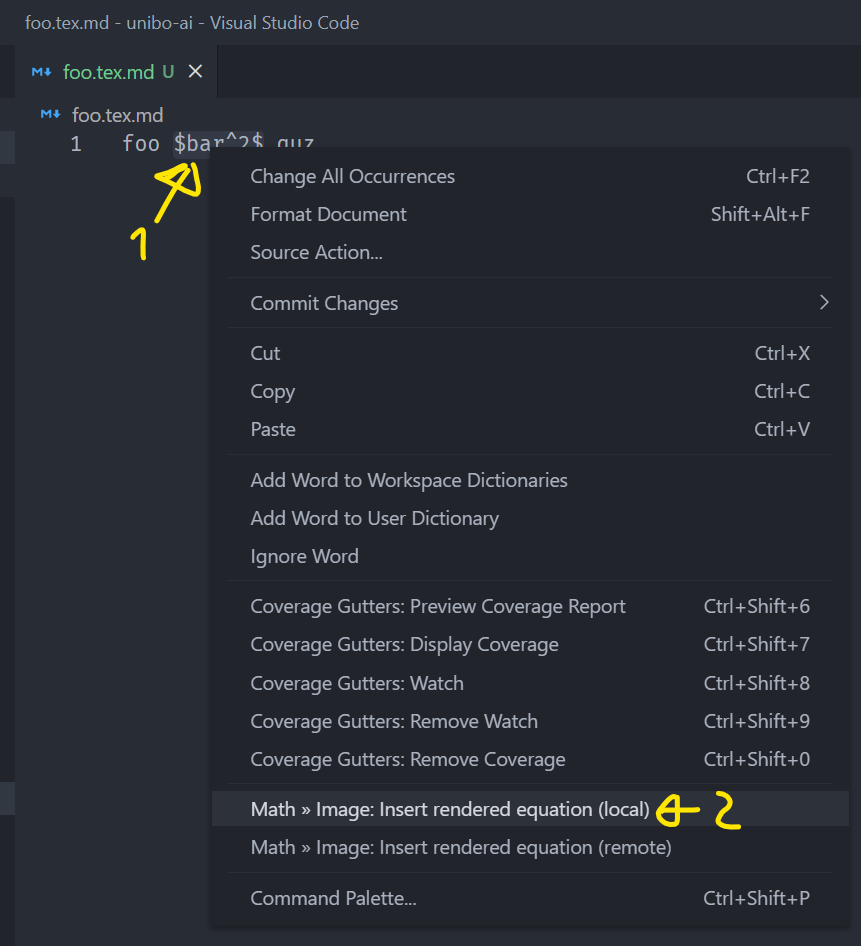Click the Commit Changes submenu arrow

pyautogui.click(x=824, y=302)
